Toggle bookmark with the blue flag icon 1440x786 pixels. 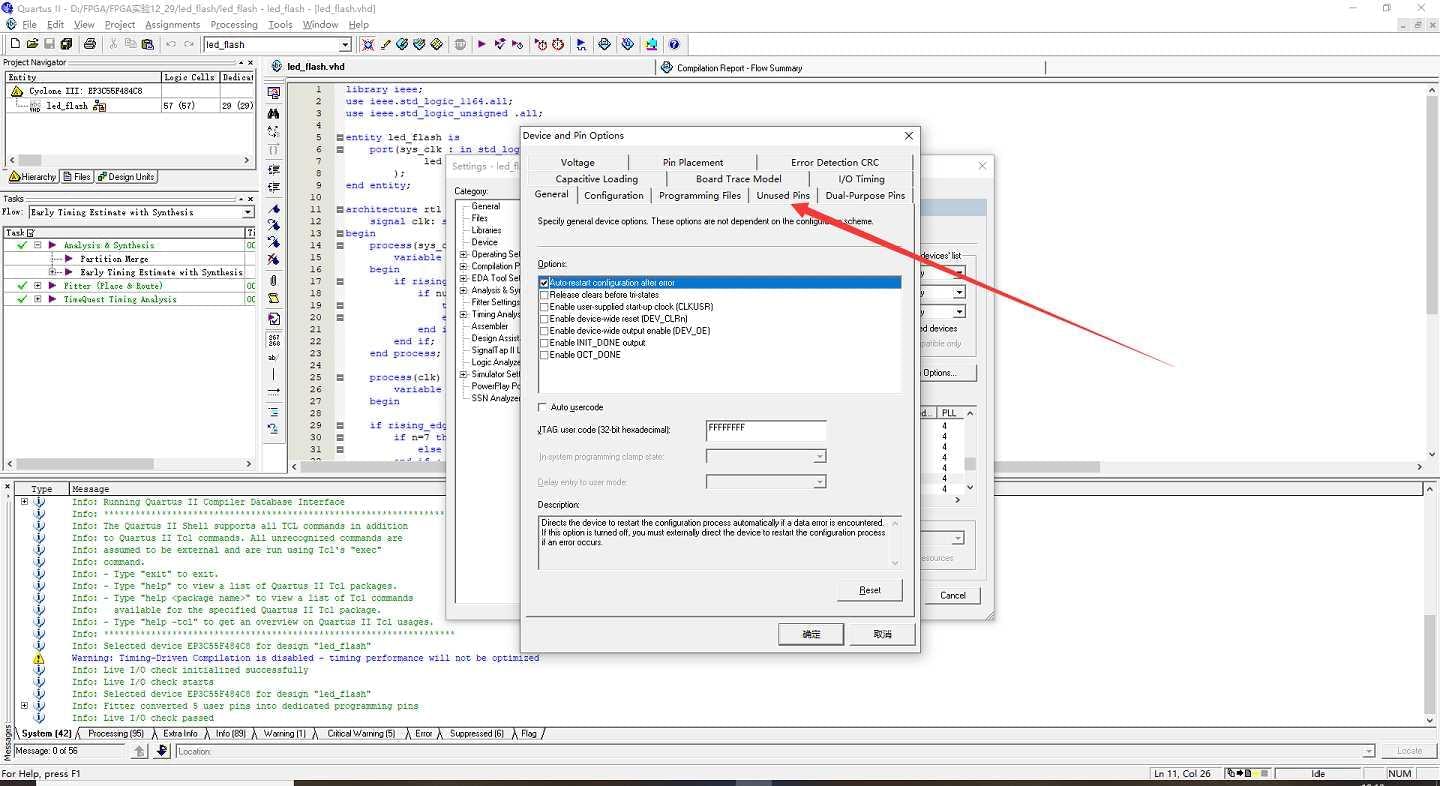[x=273, y=209]
